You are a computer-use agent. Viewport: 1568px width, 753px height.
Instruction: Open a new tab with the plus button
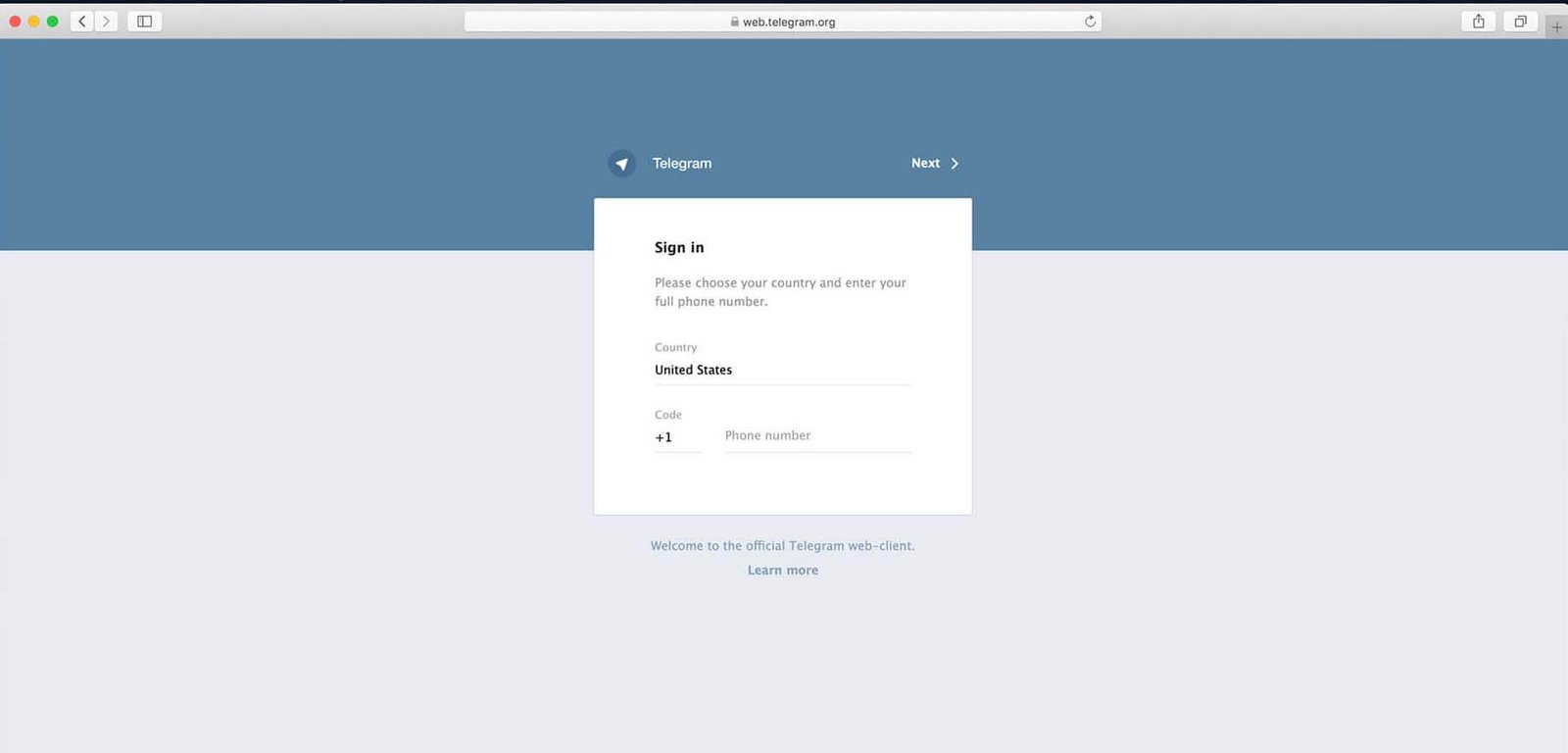click(x=1556, y=27)
